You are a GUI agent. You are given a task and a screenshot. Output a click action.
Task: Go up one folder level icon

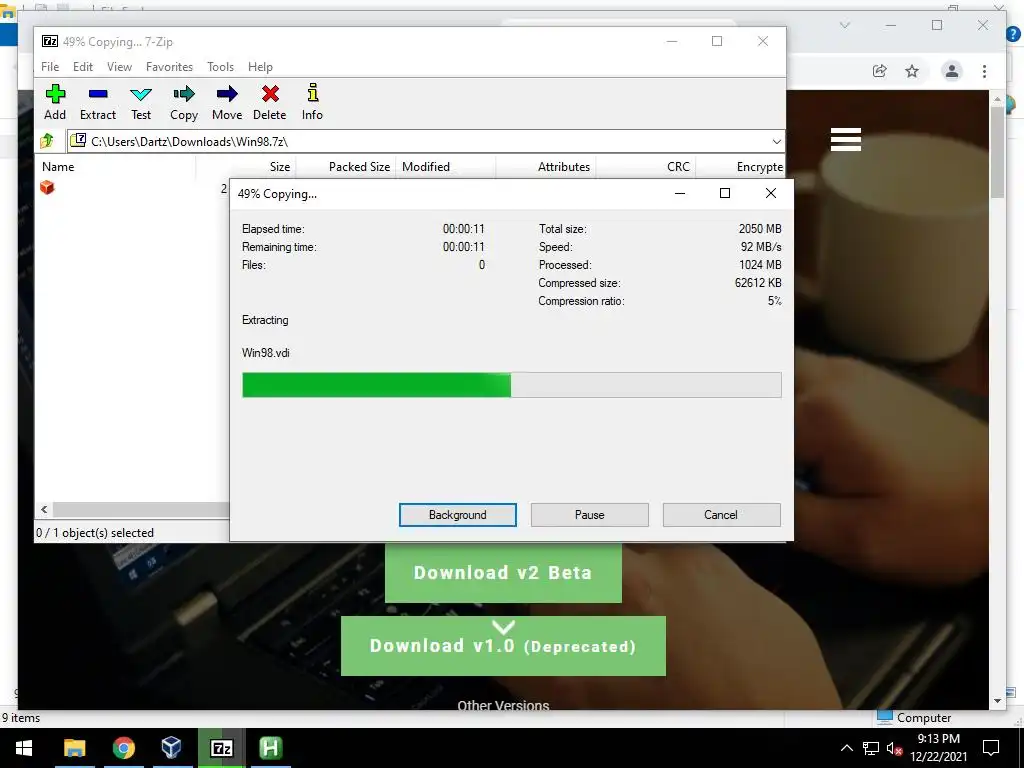pyautogui.click(x=47, y=140)
